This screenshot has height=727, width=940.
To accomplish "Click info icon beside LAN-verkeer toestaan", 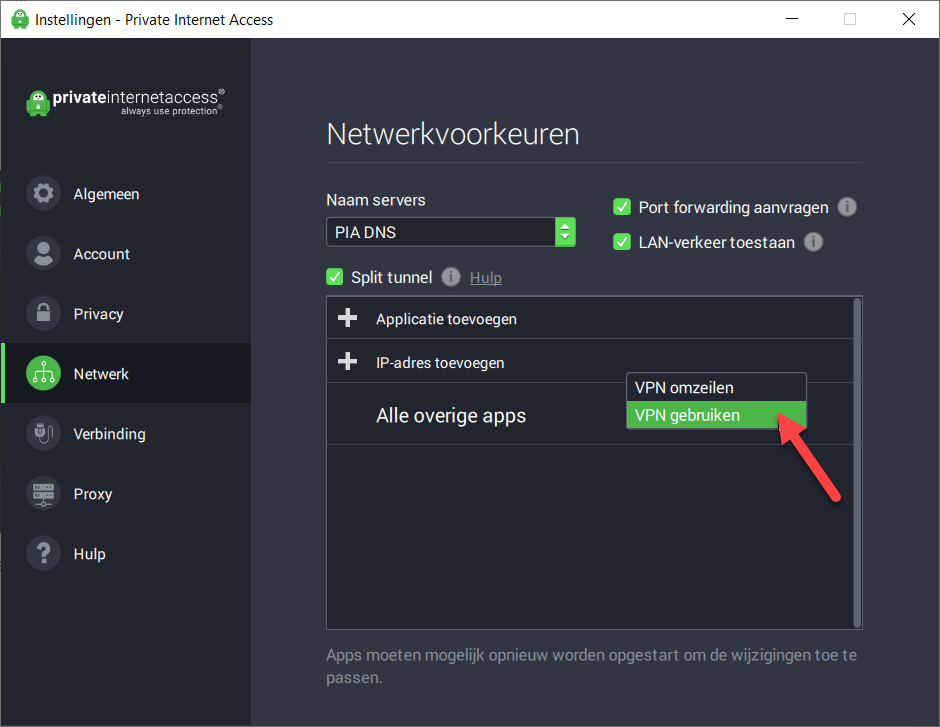I will tap(813, 242).
